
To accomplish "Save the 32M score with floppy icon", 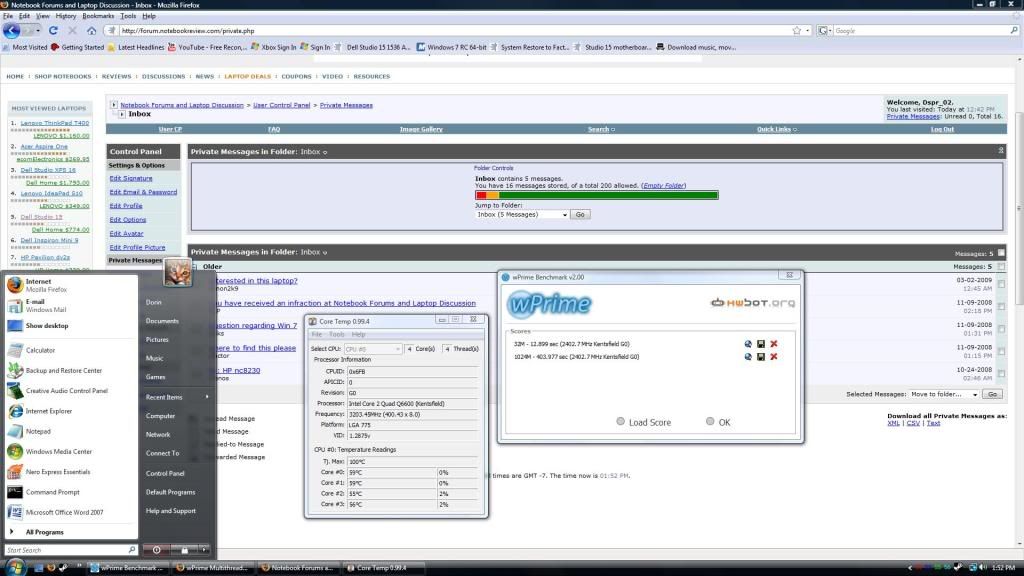I will pos(761,344).
